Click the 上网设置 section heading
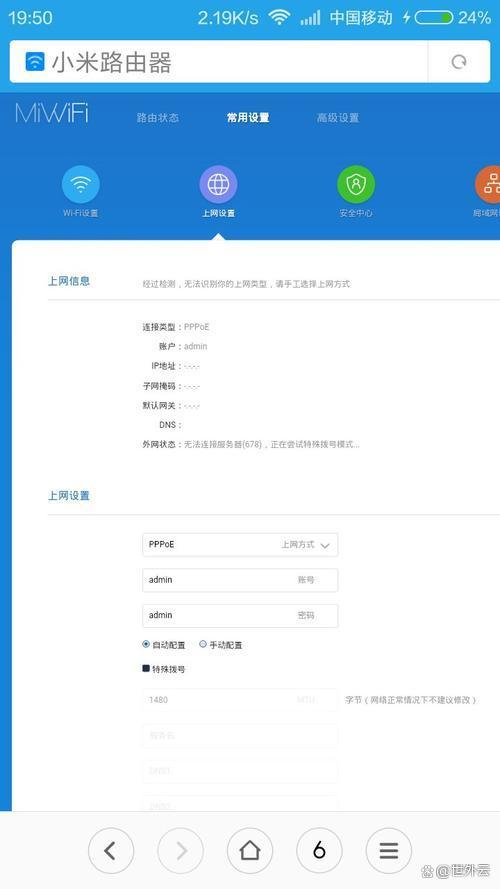 pos(69,496)
